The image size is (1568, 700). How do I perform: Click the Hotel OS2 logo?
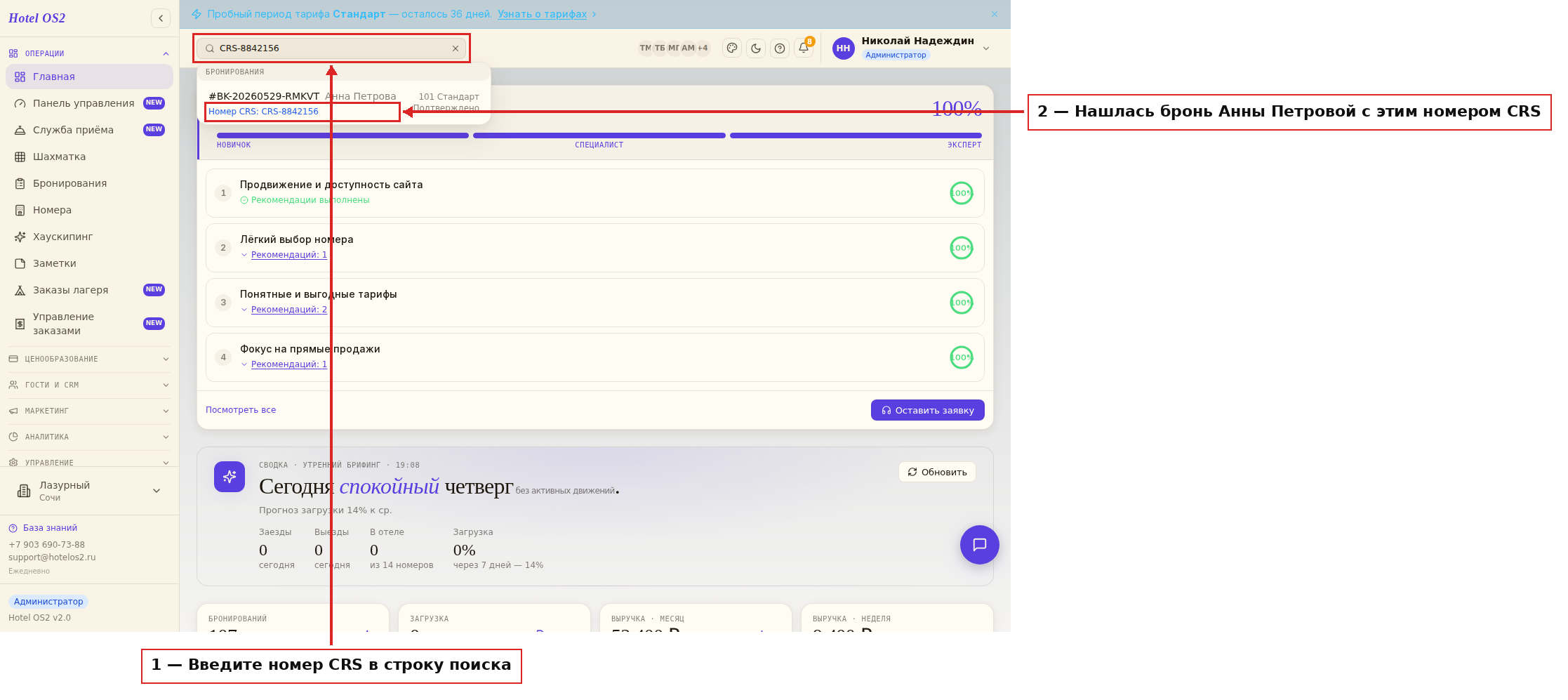coord(36,18)
